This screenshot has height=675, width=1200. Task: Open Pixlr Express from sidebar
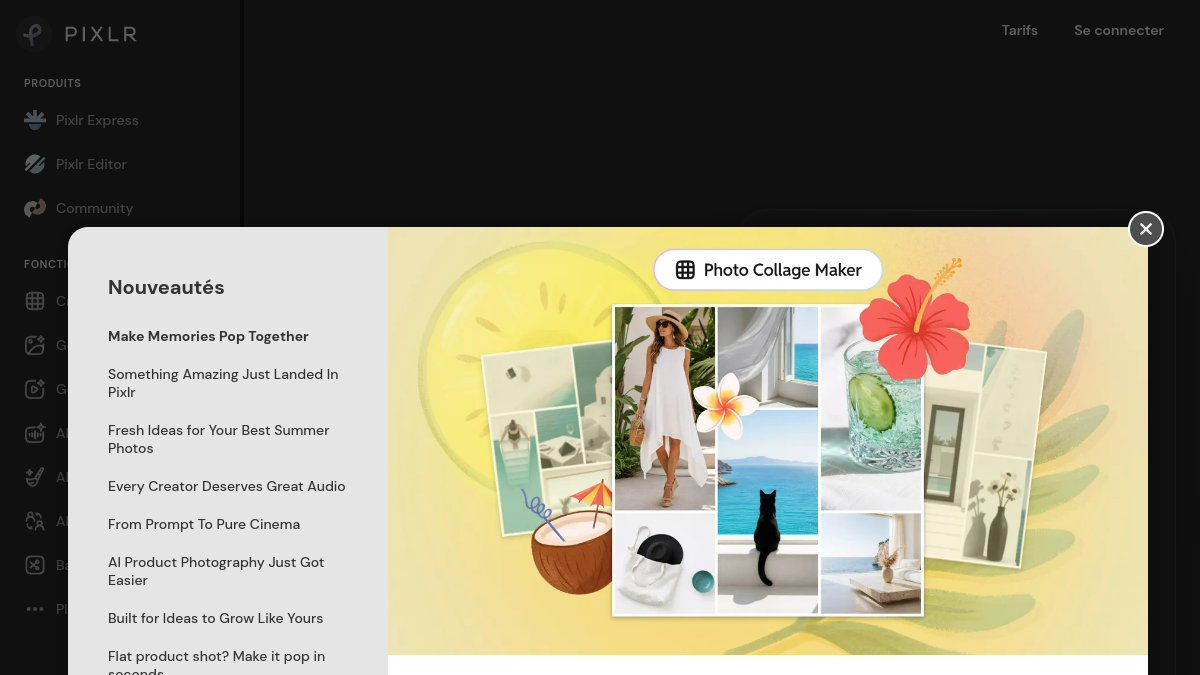(x=82, y=120)
